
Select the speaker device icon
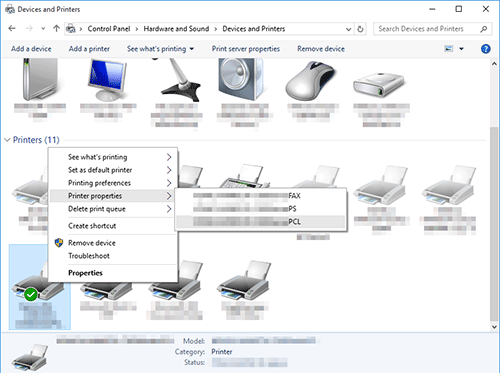pyautogui.click(x=240, y=80)
